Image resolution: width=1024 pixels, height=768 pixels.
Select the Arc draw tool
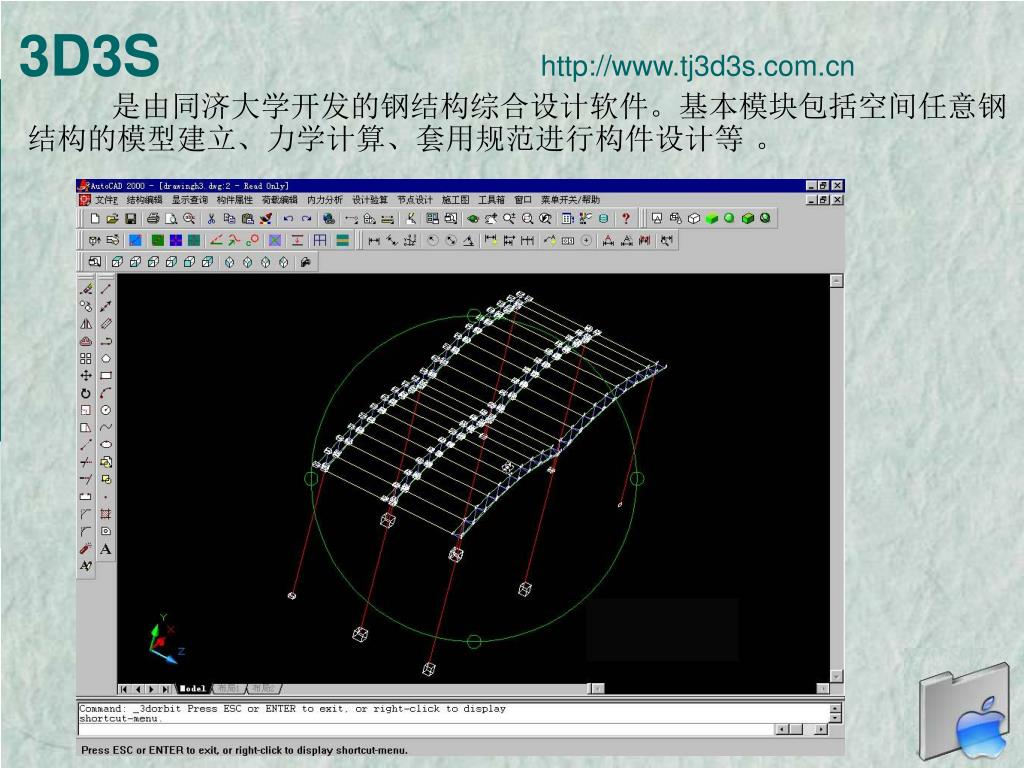106,393
